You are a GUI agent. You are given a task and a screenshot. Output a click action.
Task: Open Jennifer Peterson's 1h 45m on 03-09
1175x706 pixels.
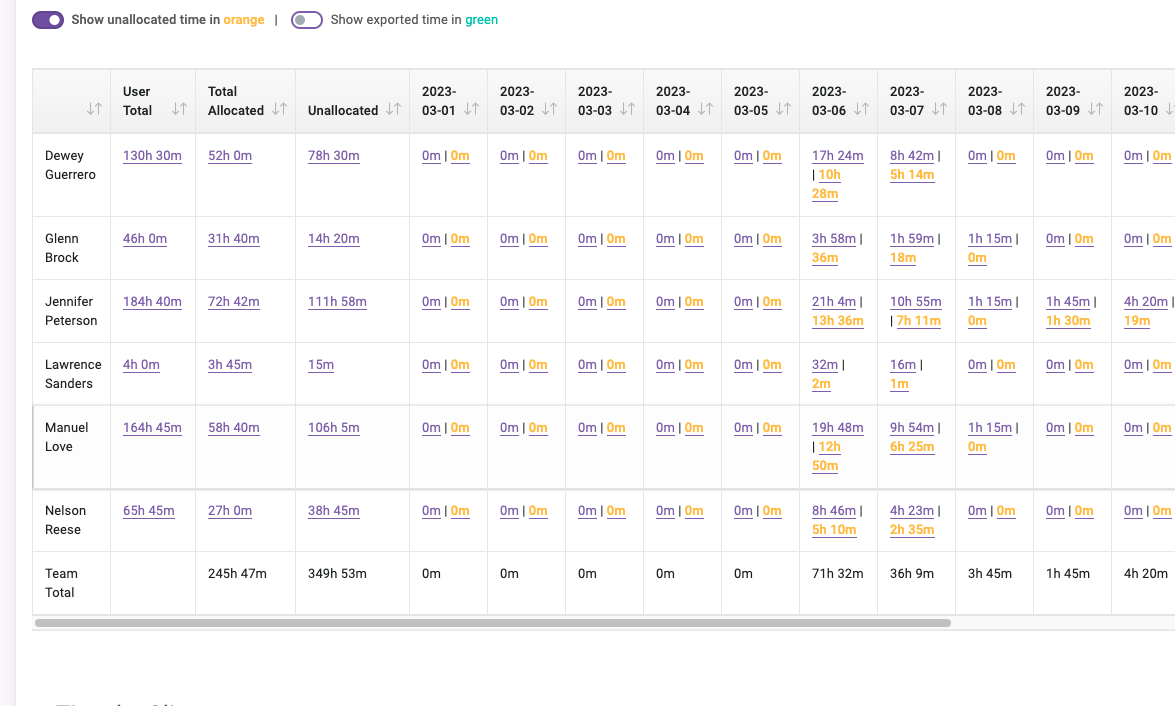tap(1068, 302)
